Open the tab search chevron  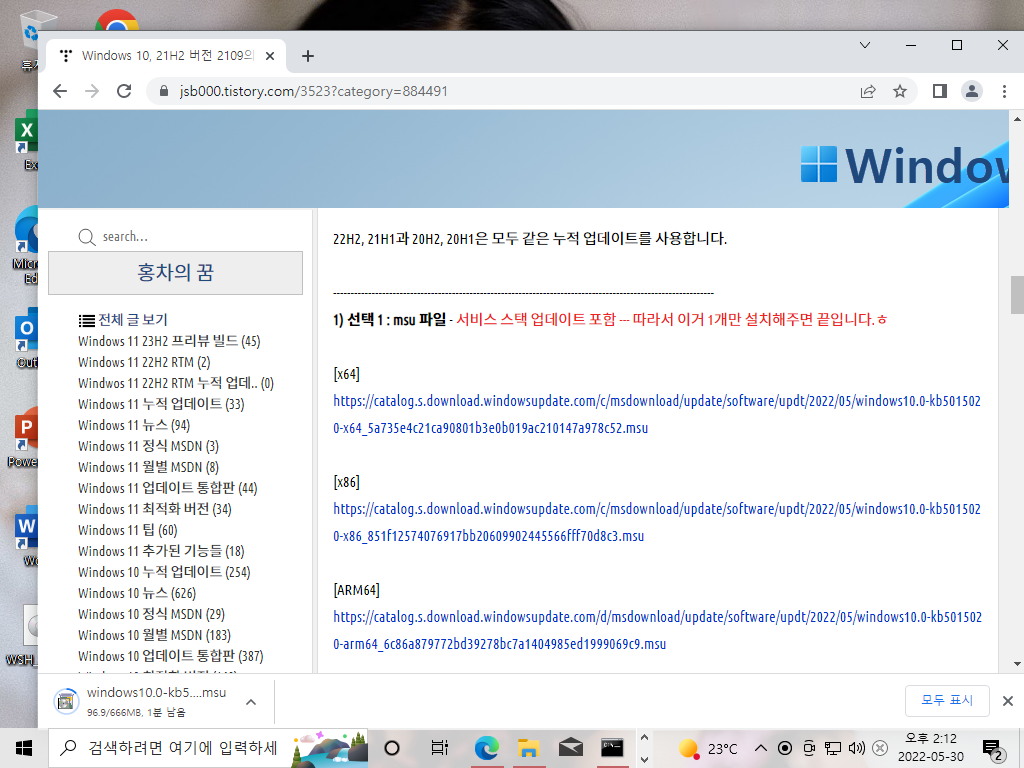click(865, 45)
